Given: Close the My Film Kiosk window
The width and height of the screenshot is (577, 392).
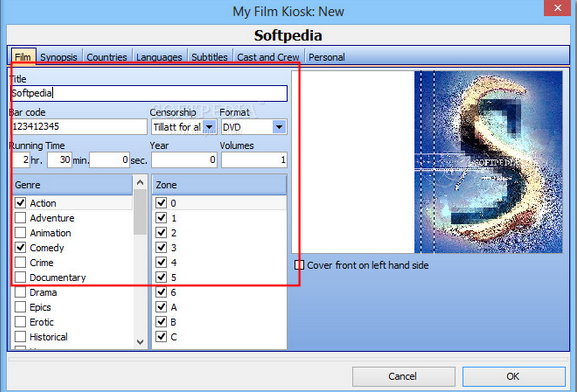Looking at the screenshot, I should pos(557,8).
